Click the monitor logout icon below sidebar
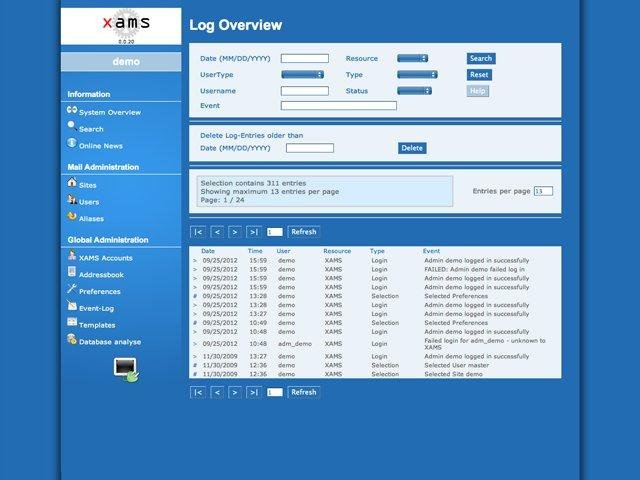 pyautogui.click(x=126, y=370)
